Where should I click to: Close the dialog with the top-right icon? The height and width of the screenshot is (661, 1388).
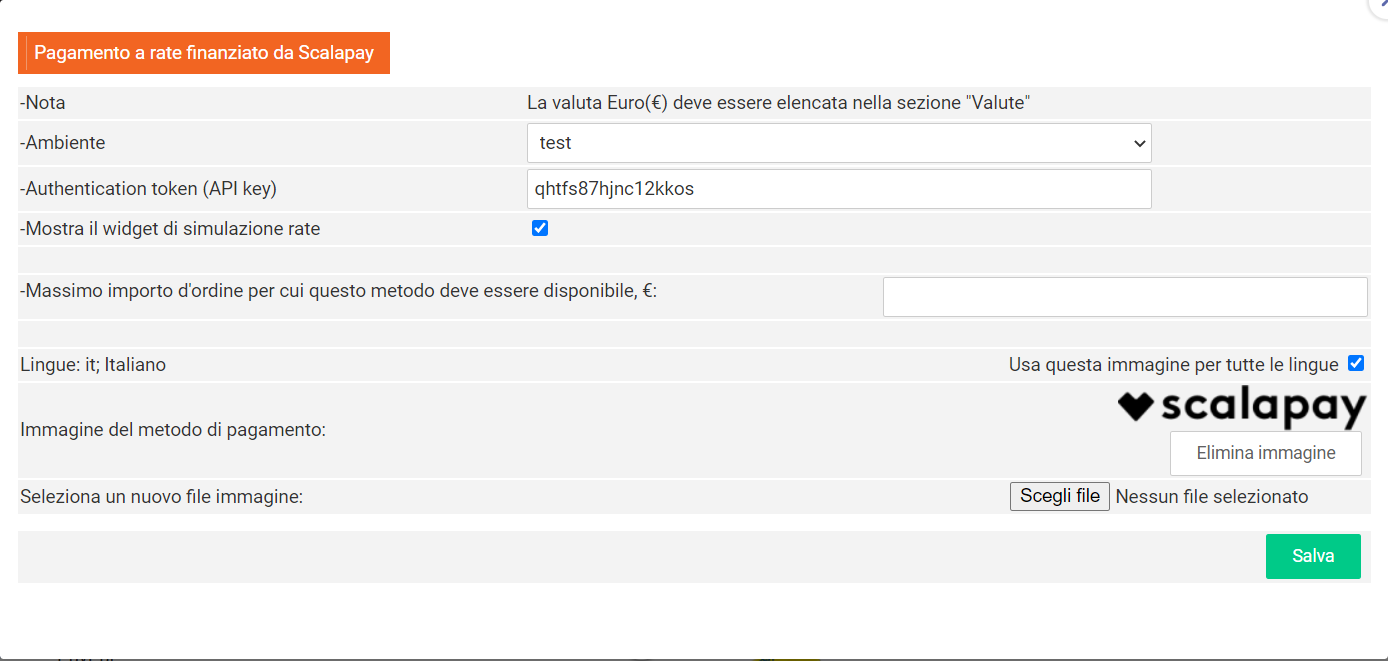(x=1380, y=5)
